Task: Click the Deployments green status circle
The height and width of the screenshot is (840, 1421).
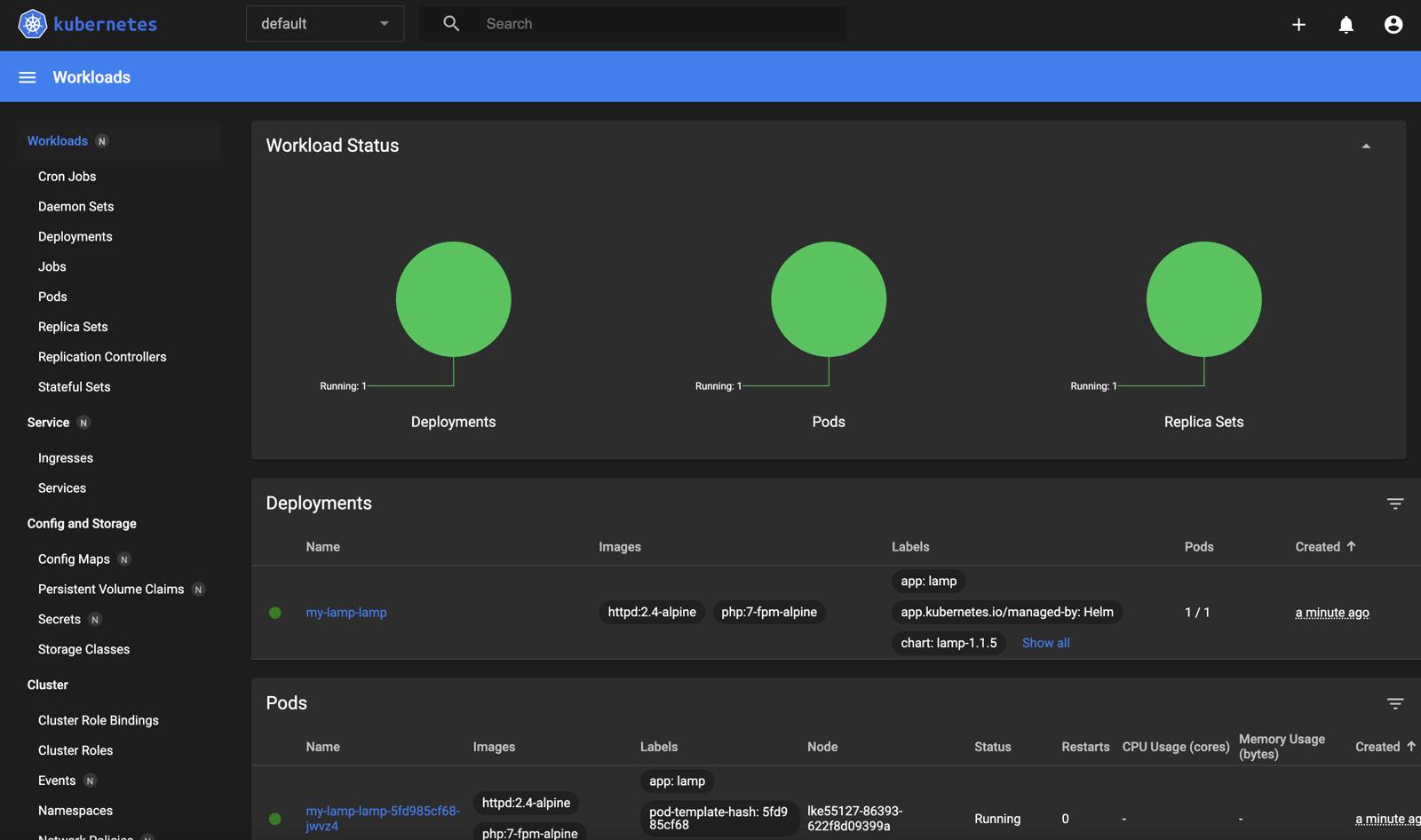Action: [453, 299]
